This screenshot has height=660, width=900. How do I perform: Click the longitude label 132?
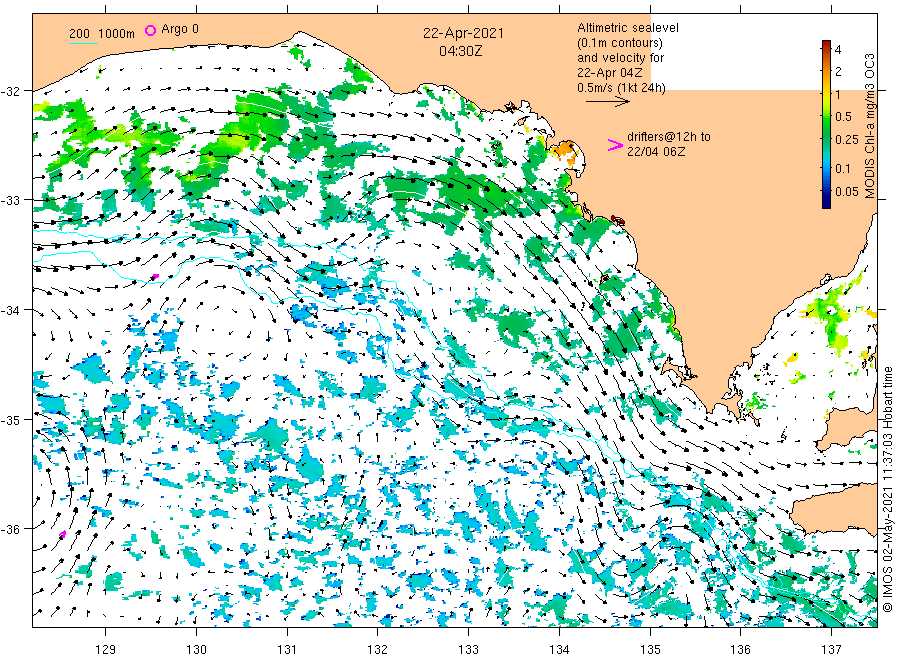pyautogui.click(x=378, y=650)
